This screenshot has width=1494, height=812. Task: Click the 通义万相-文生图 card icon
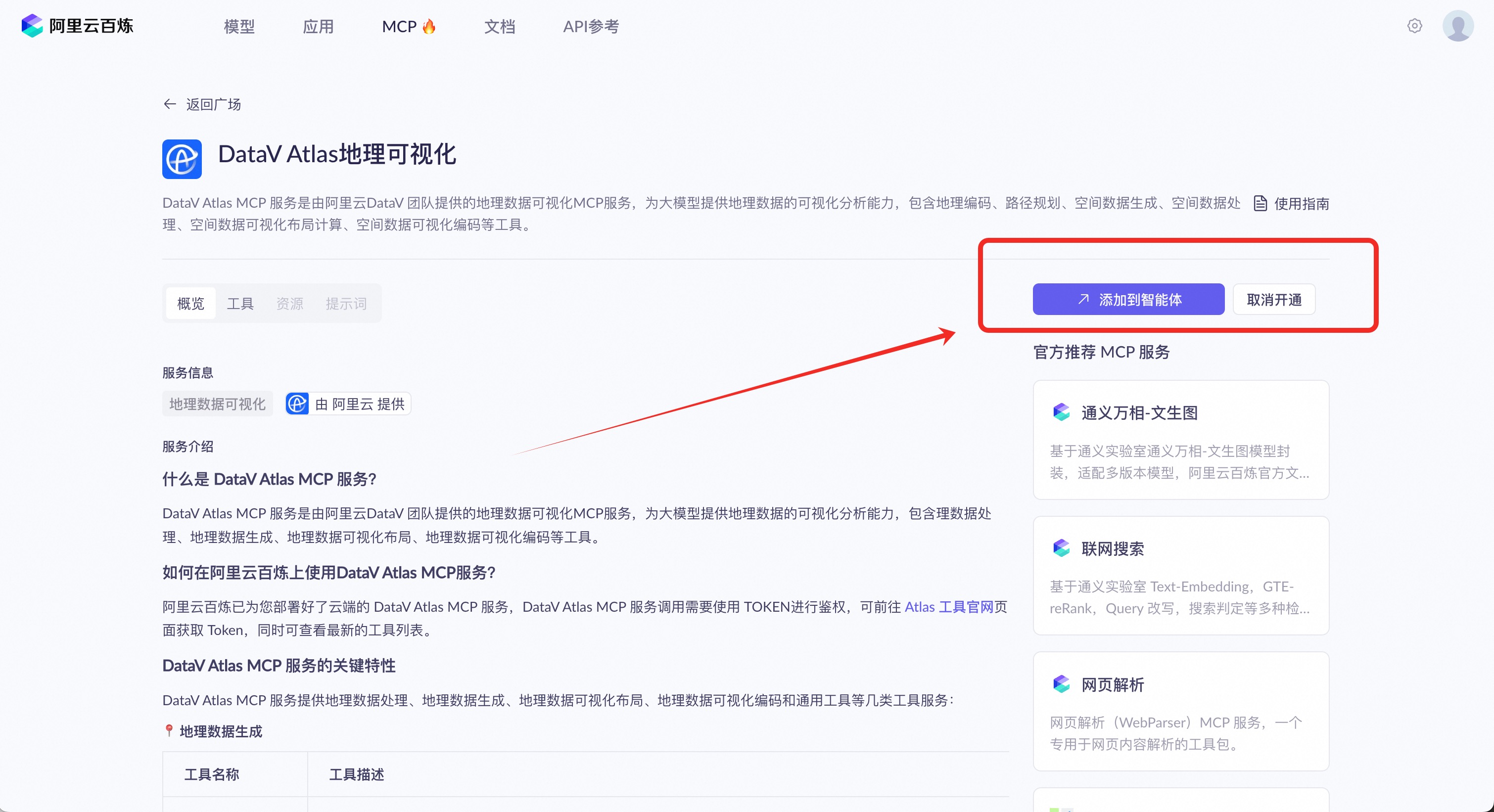(x=1061, y=412)
